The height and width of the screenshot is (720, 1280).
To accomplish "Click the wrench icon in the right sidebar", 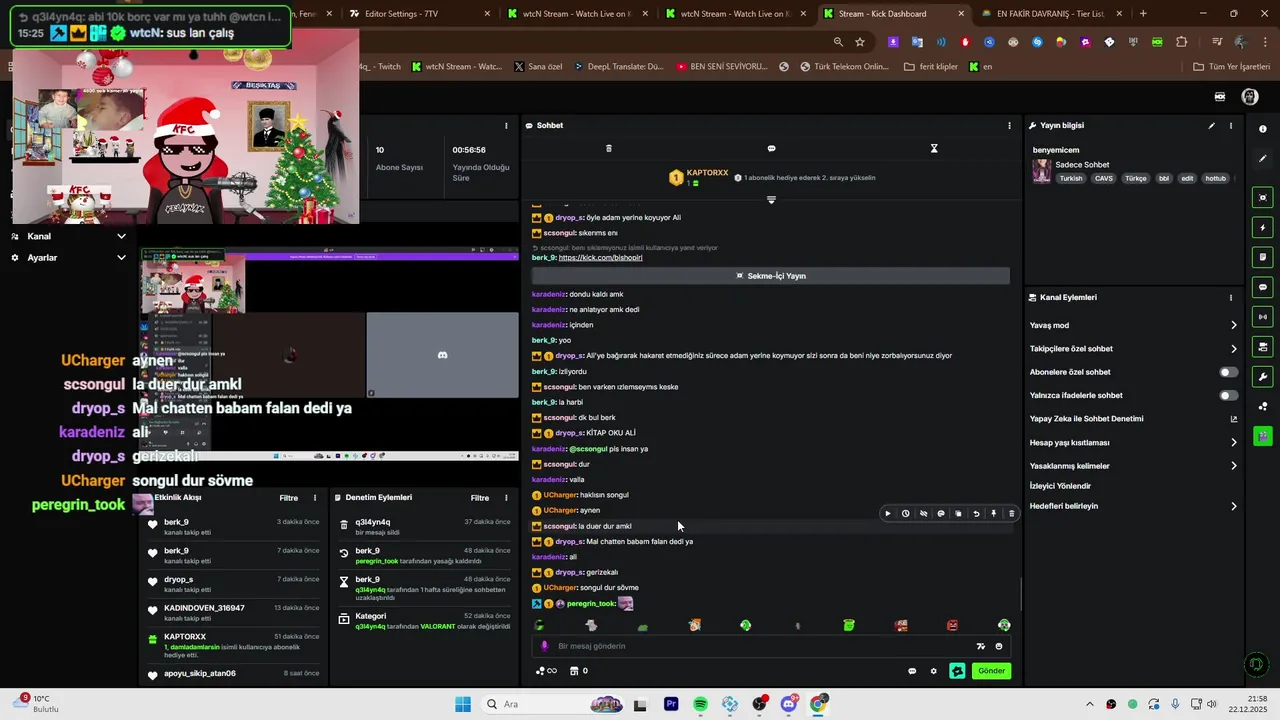I will click(1263, 377).
